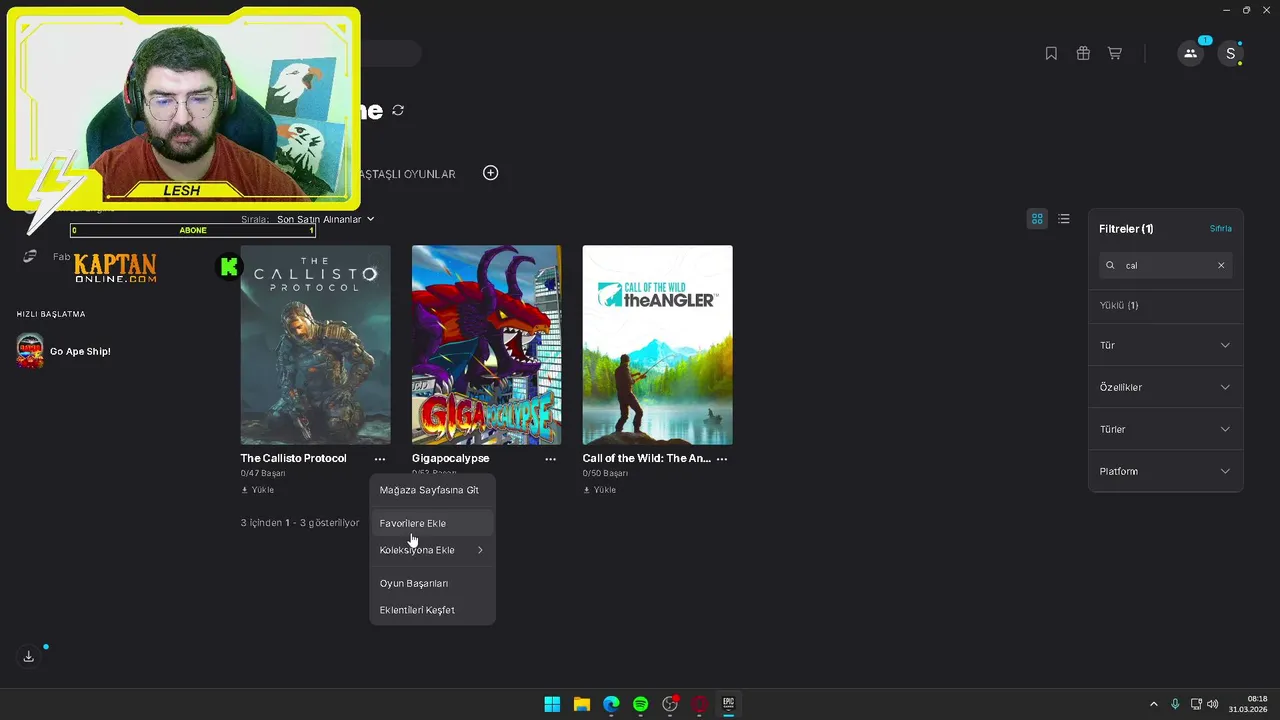Image resolution: width=1280 pixels, height=720 pixels.
Task: Open The Callisto Protocol cover thumbnail
Action: pyautogui.click(x=315, y=345)
